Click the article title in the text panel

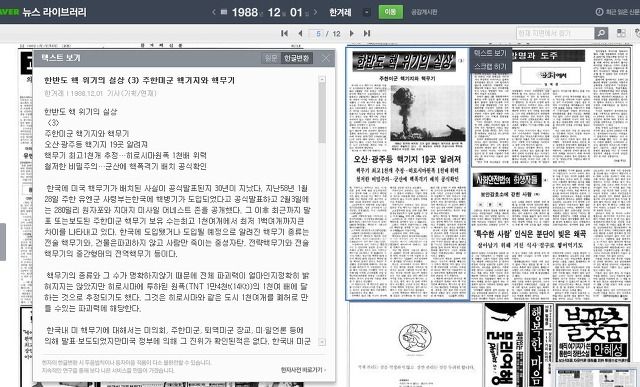pyautogui.click(x=140, y=80)
